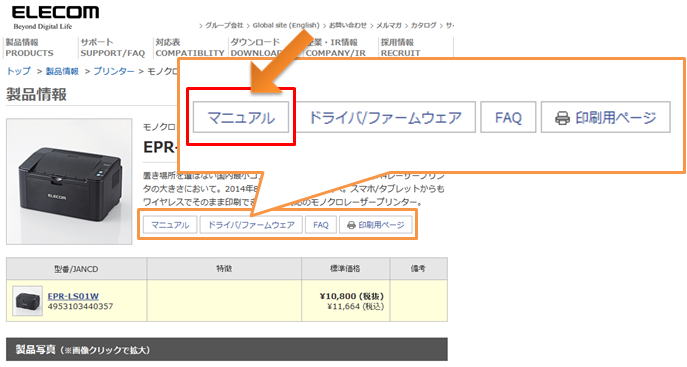Click the enlarged FAQ button
687x367 pixels.
[x=508, y=117]
